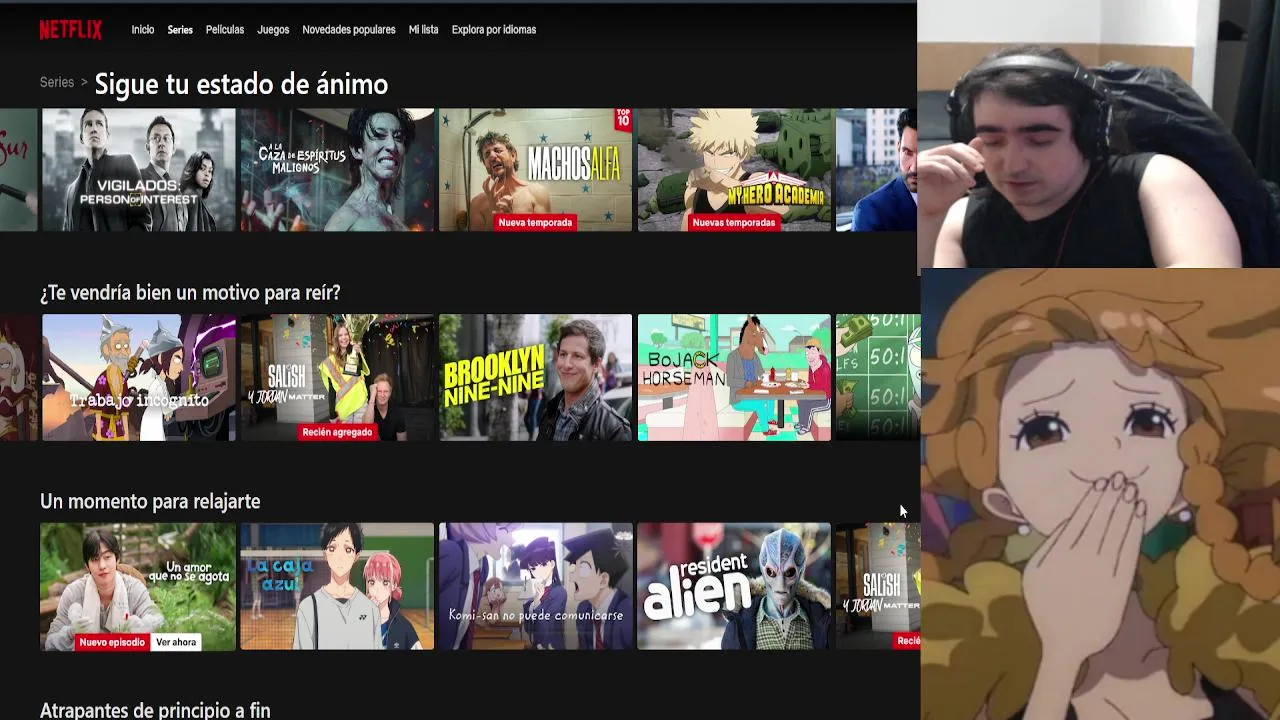This screenshot has height=720, width=1280.
Task: Click the Netflix logo
Action: (70, 30)
